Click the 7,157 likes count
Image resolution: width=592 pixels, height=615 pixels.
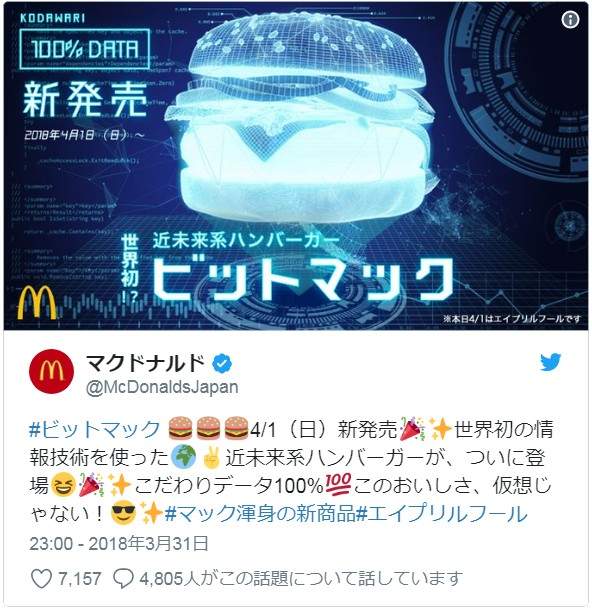tap(80, 579)
